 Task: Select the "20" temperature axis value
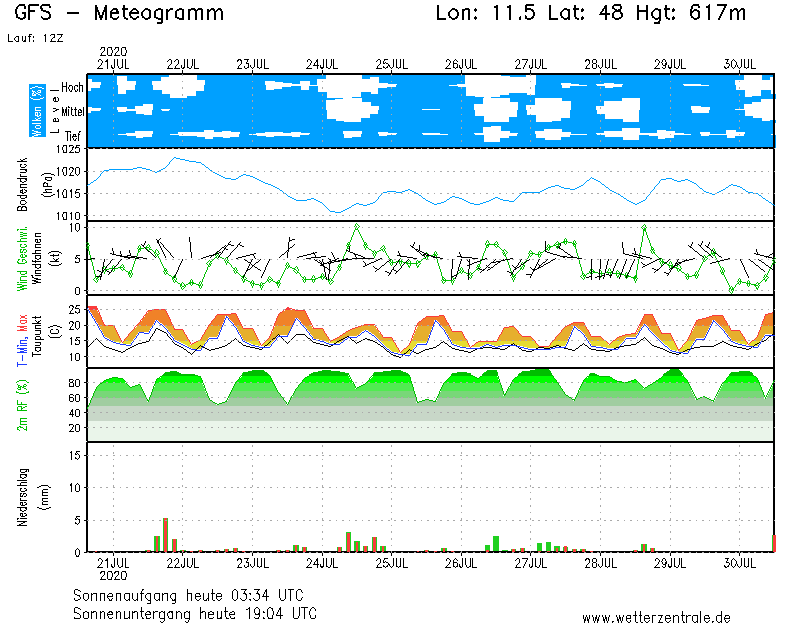pos(75,326)
